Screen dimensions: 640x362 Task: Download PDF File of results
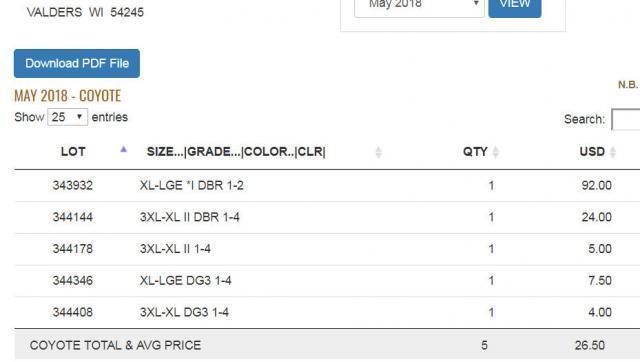77,63
